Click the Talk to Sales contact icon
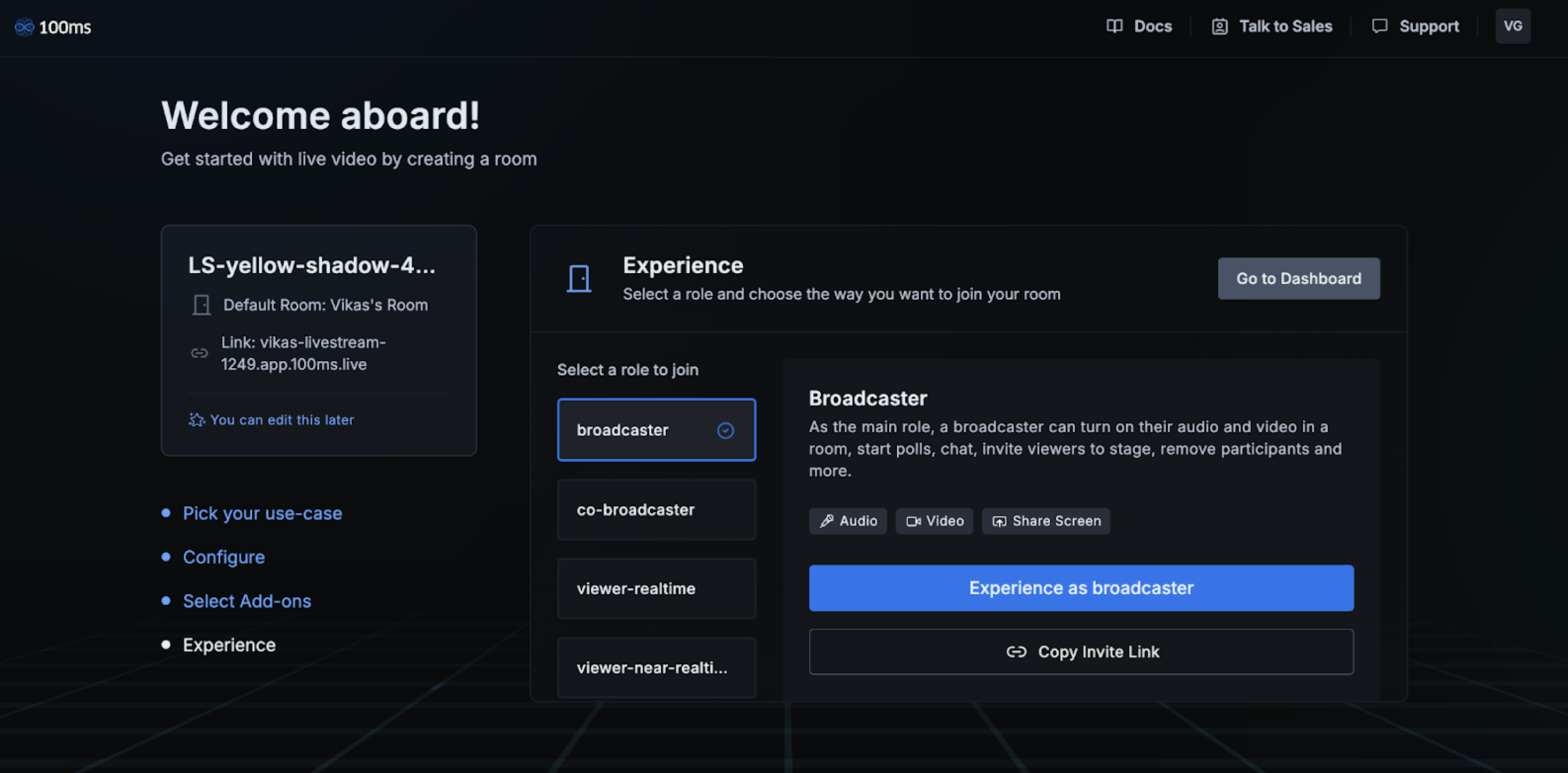Image resolution: width=1568 pixels, height=773 pixels. (x=1219, y=26)
